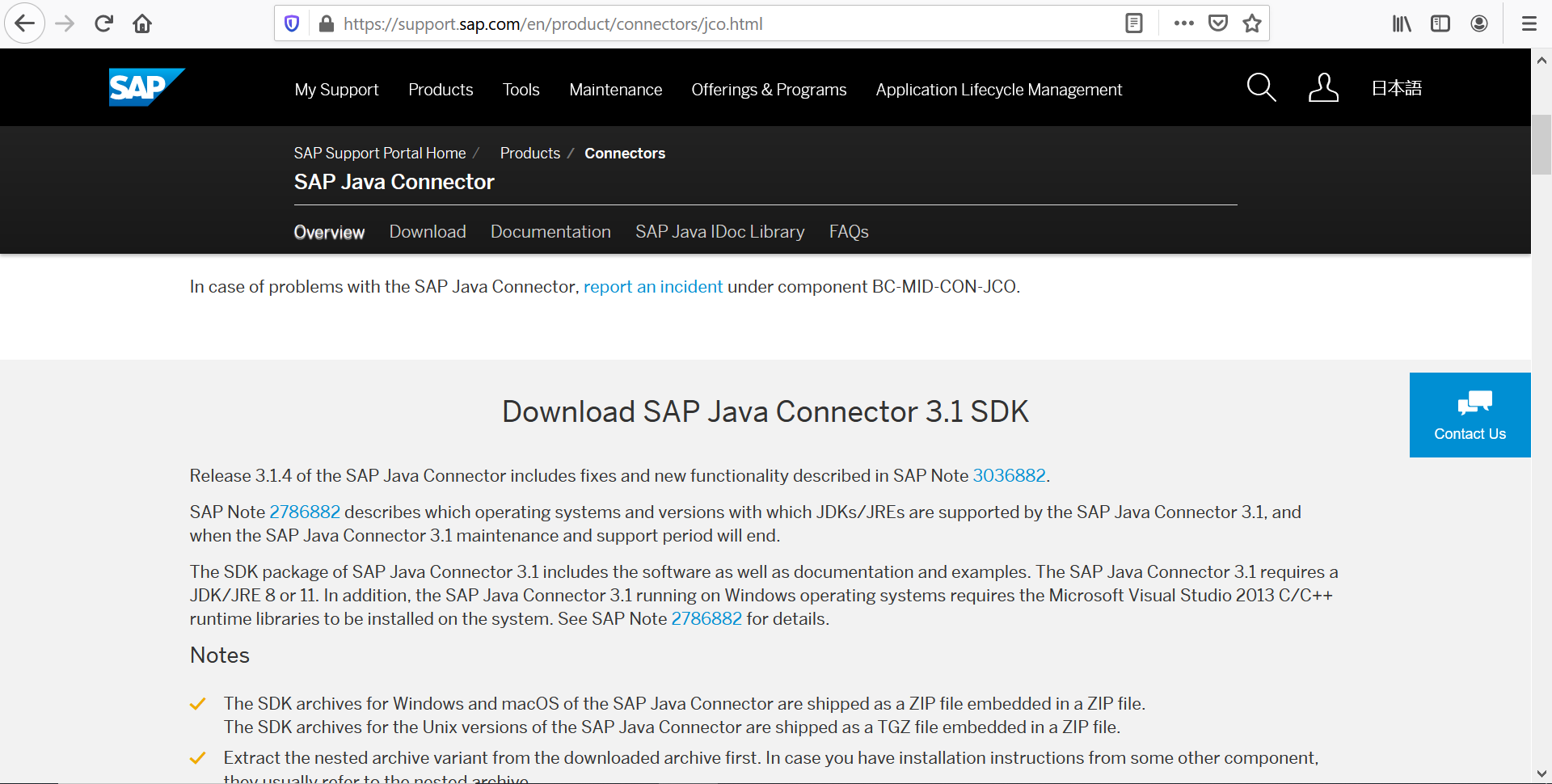Go to SAP Support Portal Home breadcrumb
The width and height of the screenshot is (1552, 784).
pyautogui.click(x=380, y=153)
